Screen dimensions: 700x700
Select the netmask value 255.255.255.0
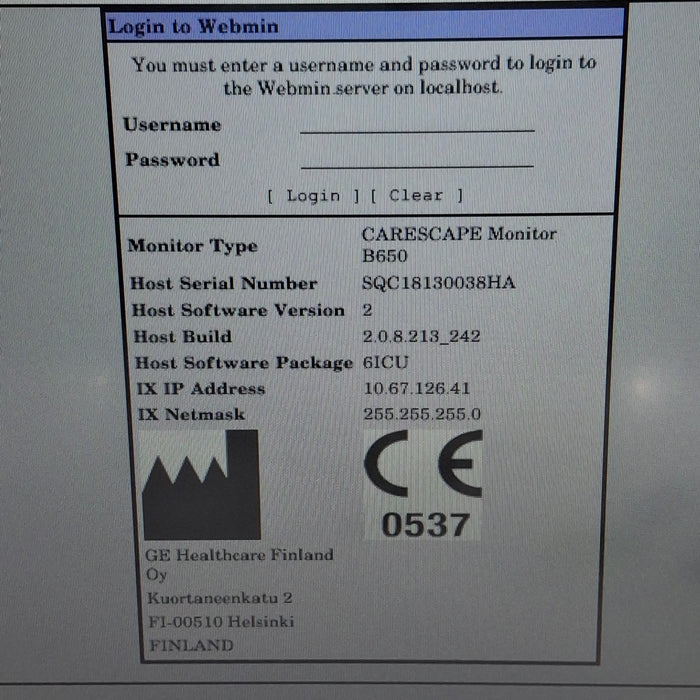click(x=422, y=414)
